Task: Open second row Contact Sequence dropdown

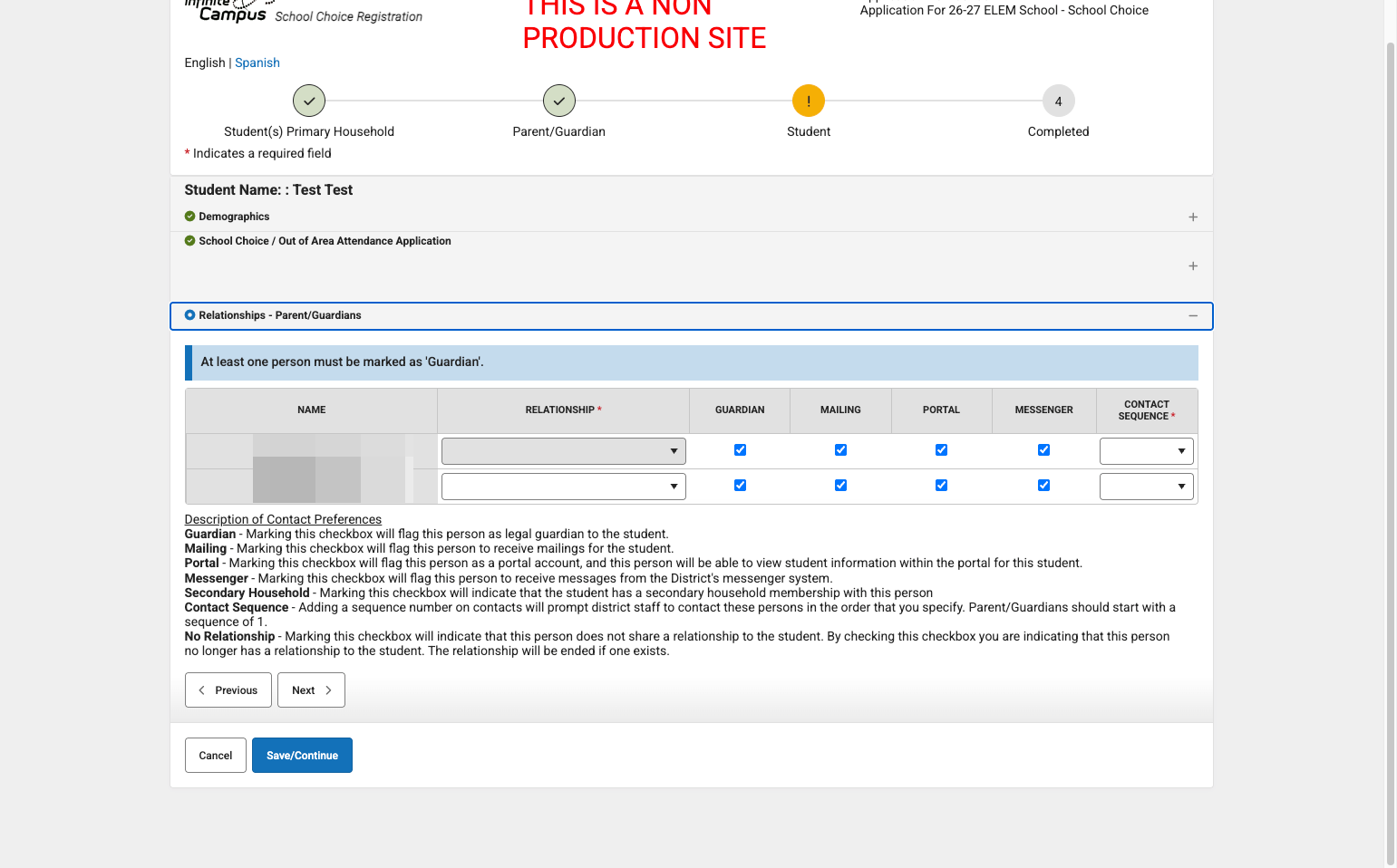Action: click(1146, 487)
